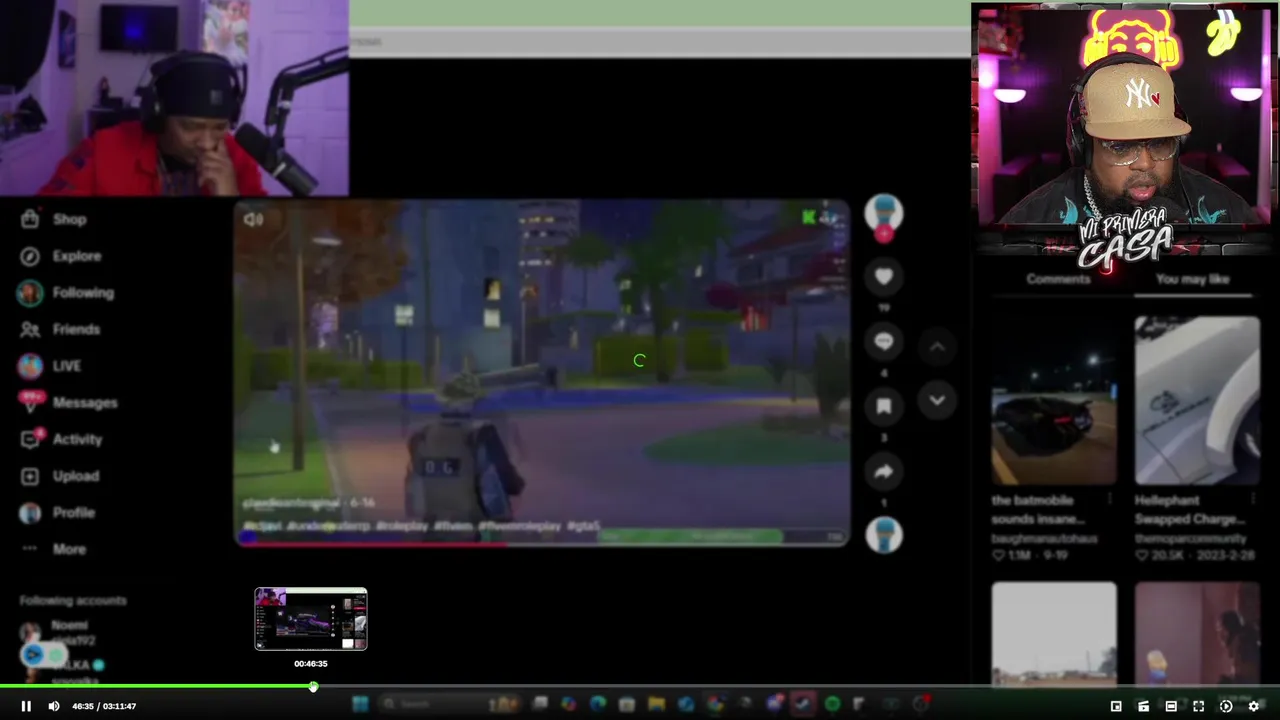This screenshot has width=1280, height=720.
Task: Open the Edge browser icon in taskbar
Action: [598, 704]
